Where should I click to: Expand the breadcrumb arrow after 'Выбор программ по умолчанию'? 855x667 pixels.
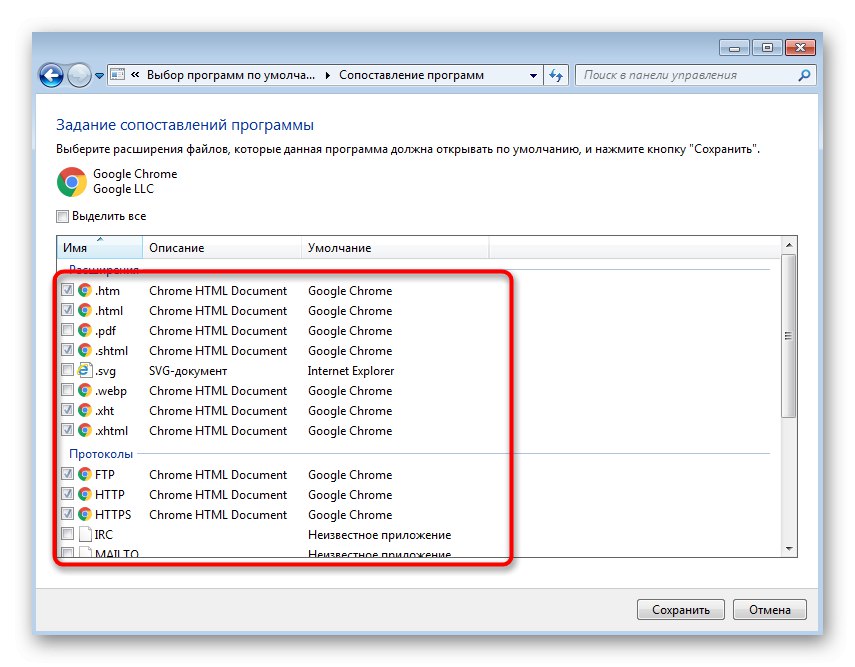328,75
